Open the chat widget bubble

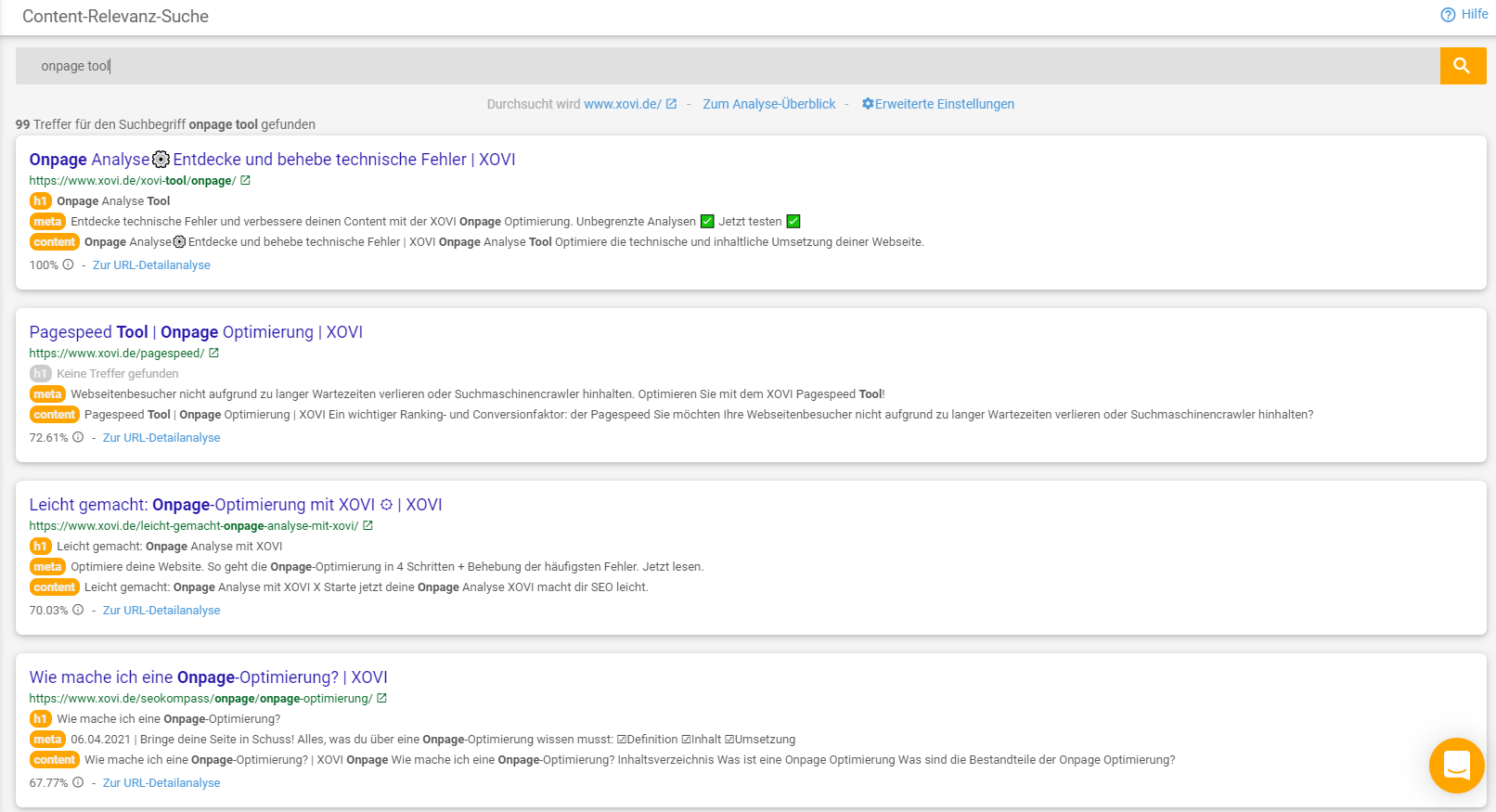coord(1457,766)
